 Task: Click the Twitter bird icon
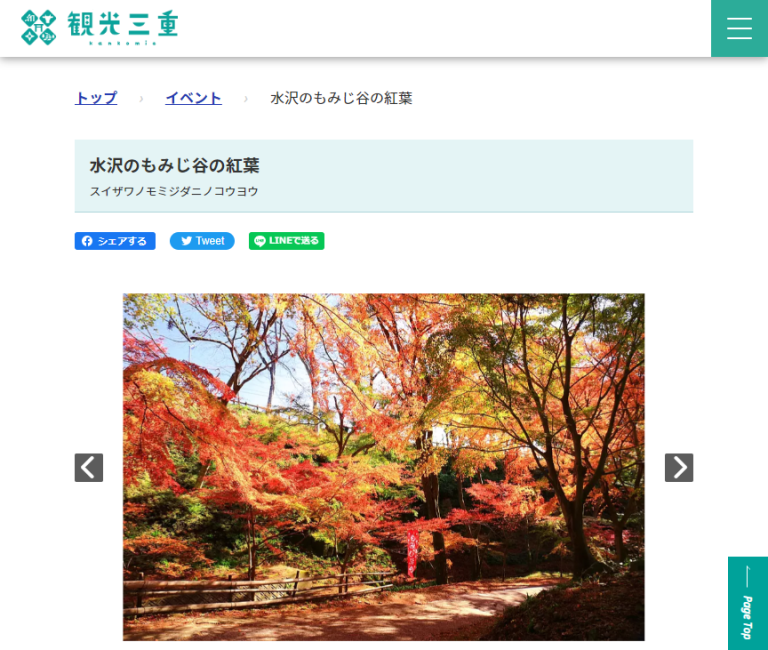(186, 241)
